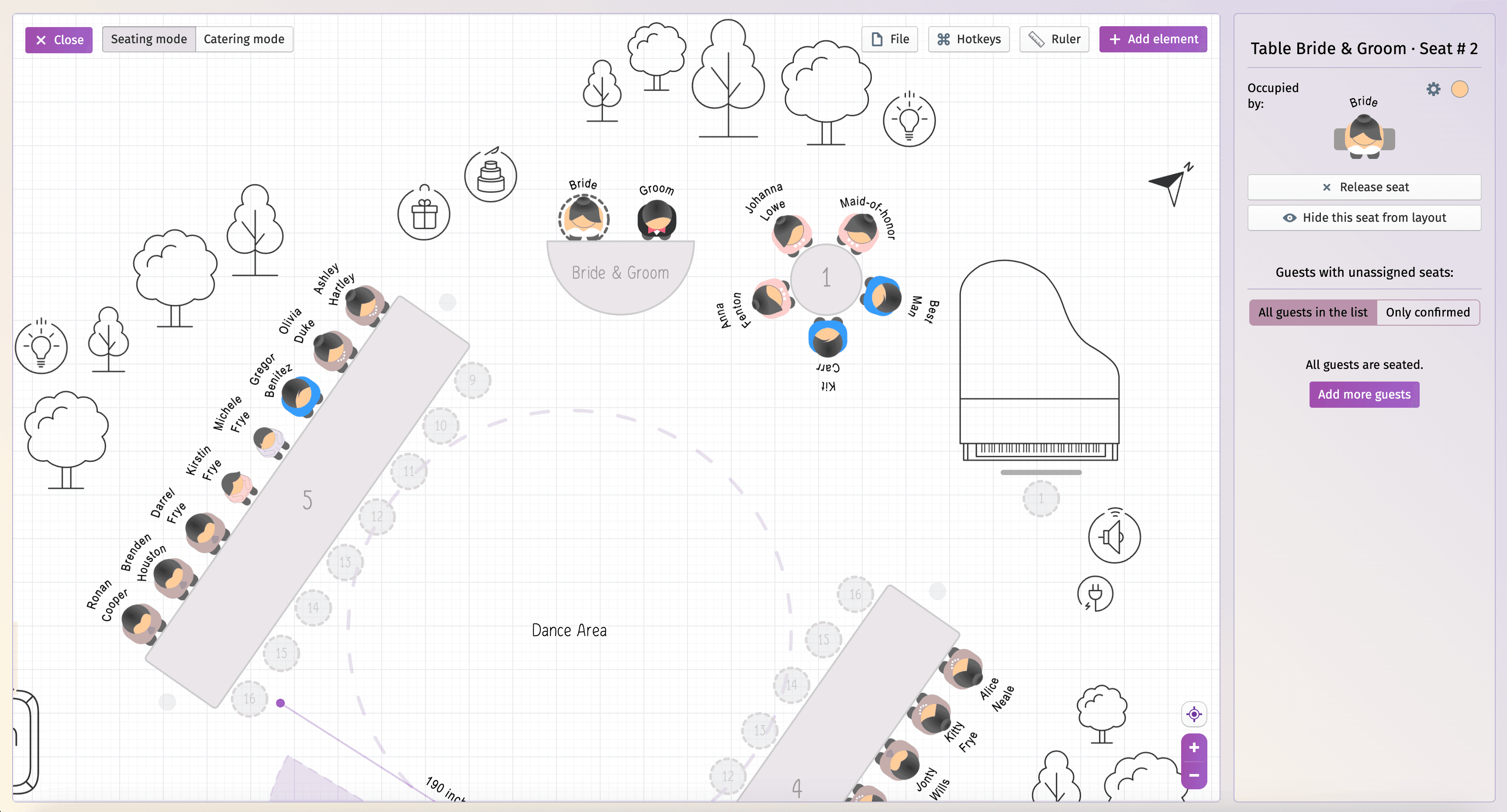
Task: Open the Hotkeys menu
Action: pos(967,38)
